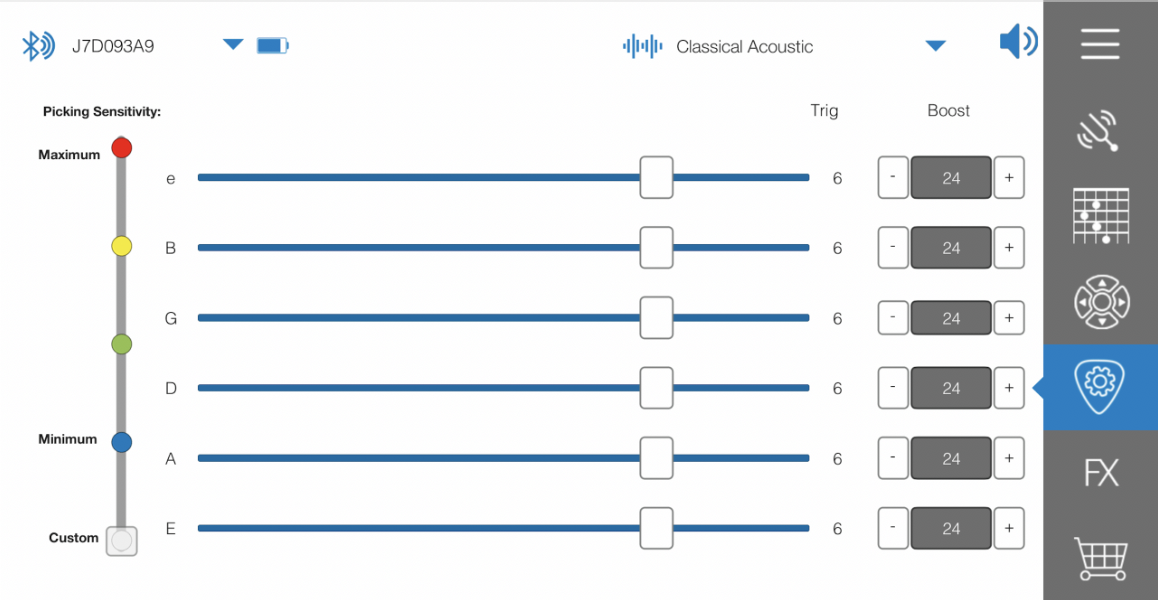
Task: Open the hamburger menu
Action: coord(1100,45)
